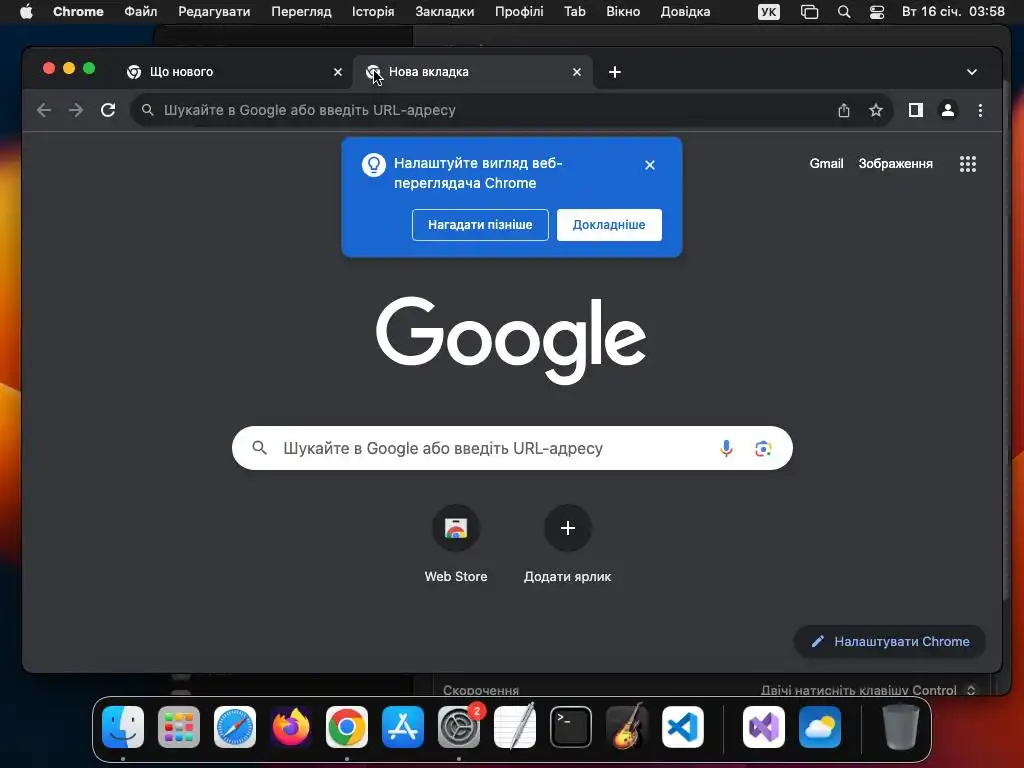Click the УК input language indicator
Screen dimensions: 1024x768
pyautogui.click(x=769, y=12)
